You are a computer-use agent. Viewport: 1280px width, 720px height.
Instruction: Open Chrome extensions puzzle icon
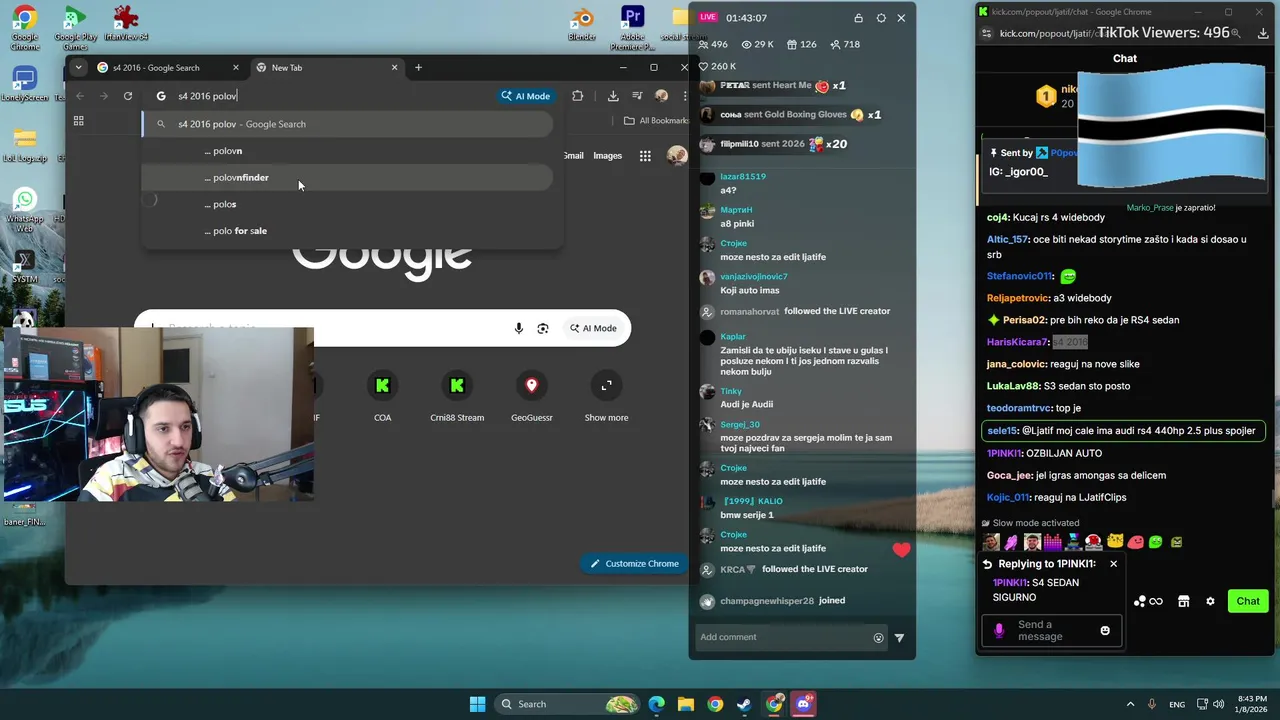(x=577, y=96)
